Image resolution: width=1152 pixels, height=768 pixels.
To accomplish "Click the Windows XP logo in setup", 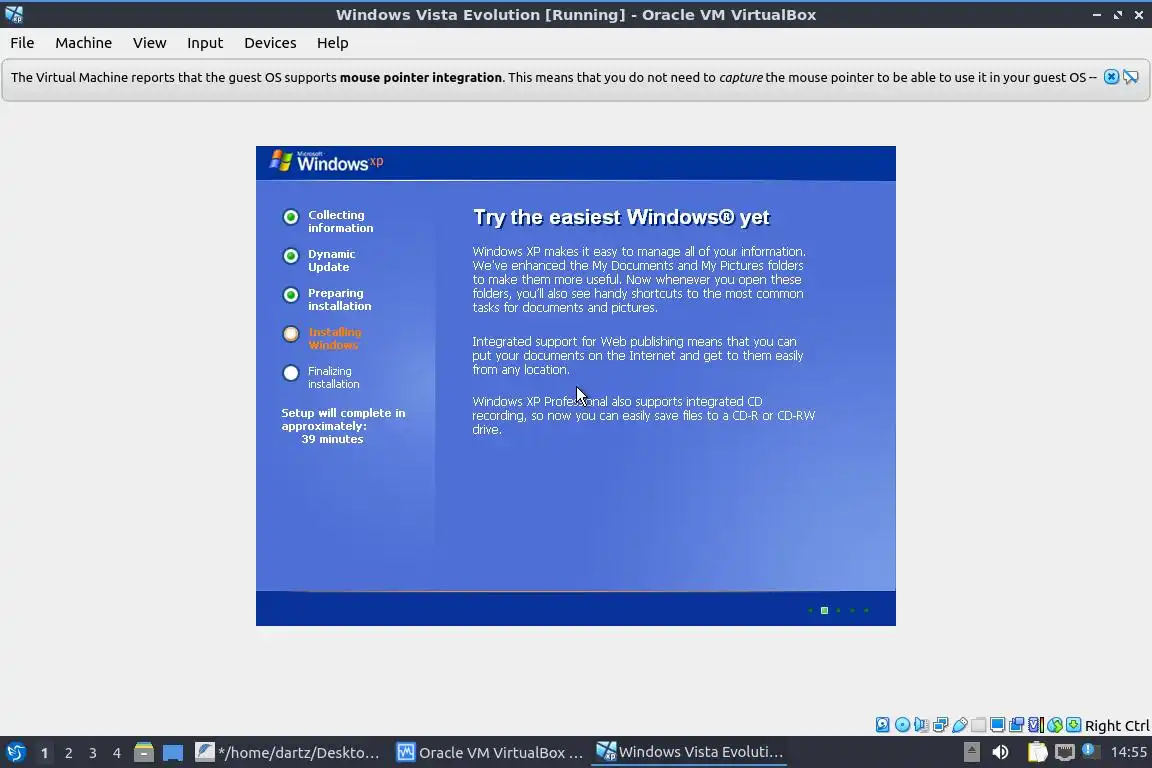I will [x=326, y=162].
